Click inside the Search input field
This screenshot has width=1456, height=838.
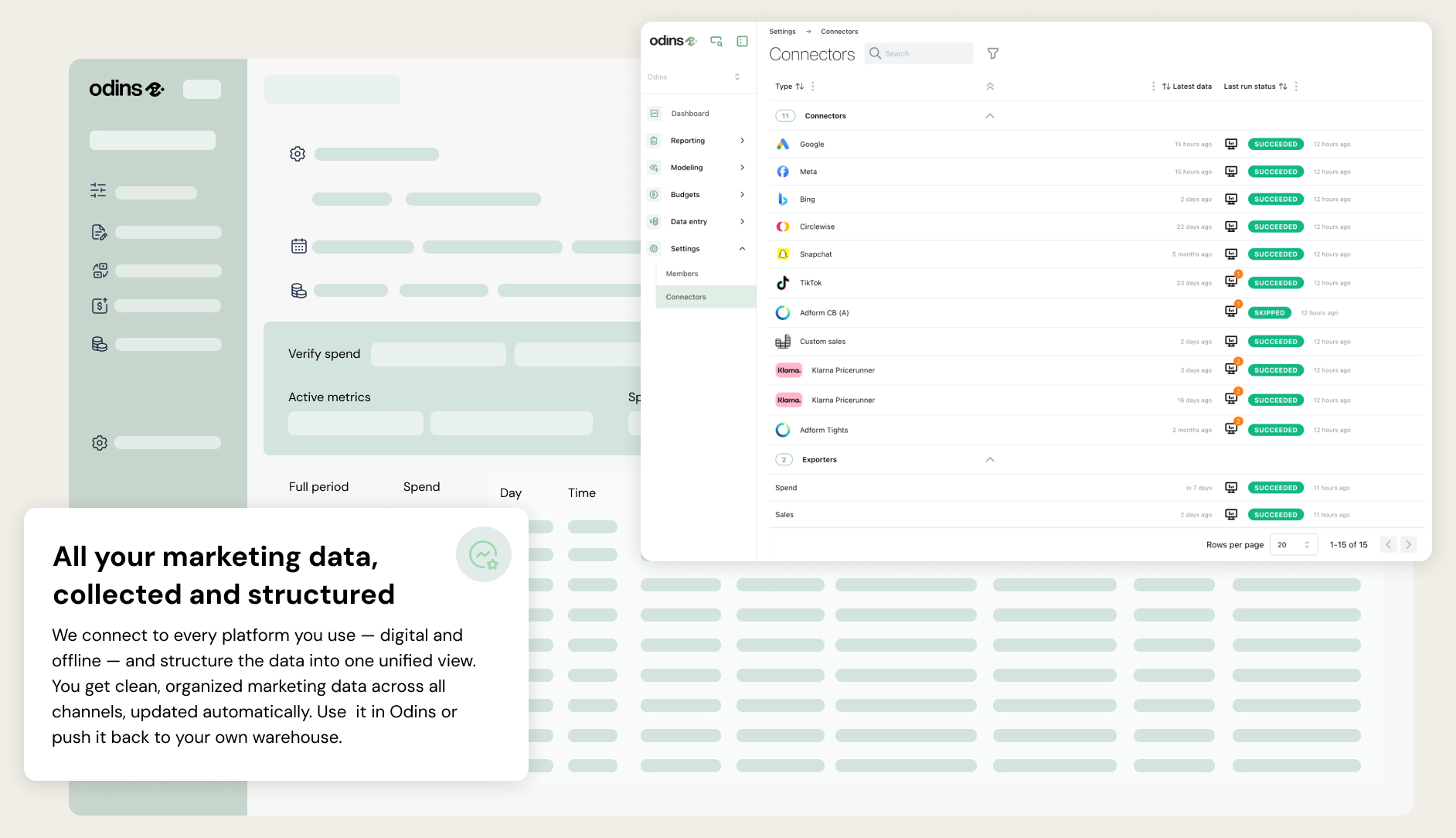[920, 53]
